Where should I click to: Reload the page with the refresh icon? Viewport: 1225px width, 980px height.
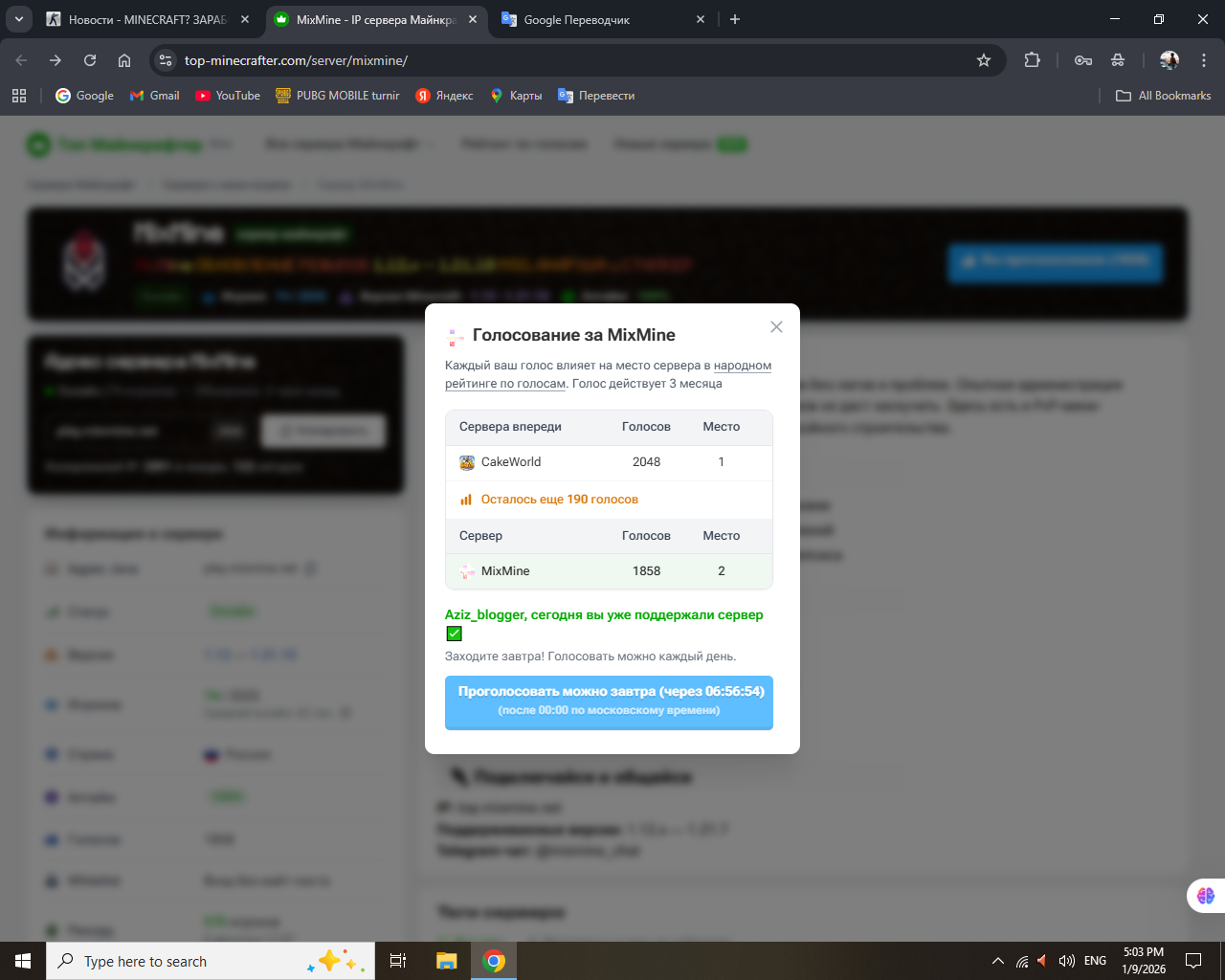(x=90, y=60)
